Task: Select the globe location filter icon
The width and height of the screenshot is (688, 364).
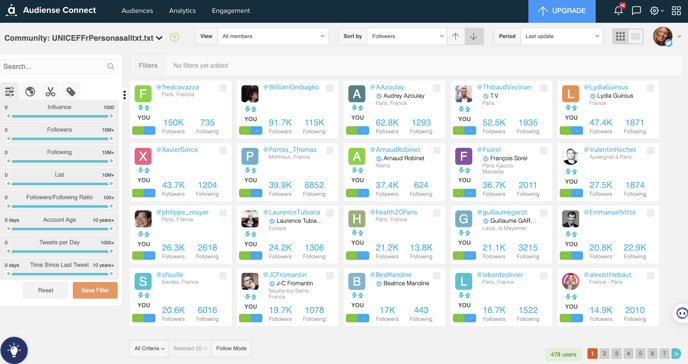Action: click(x=30, y=92)
